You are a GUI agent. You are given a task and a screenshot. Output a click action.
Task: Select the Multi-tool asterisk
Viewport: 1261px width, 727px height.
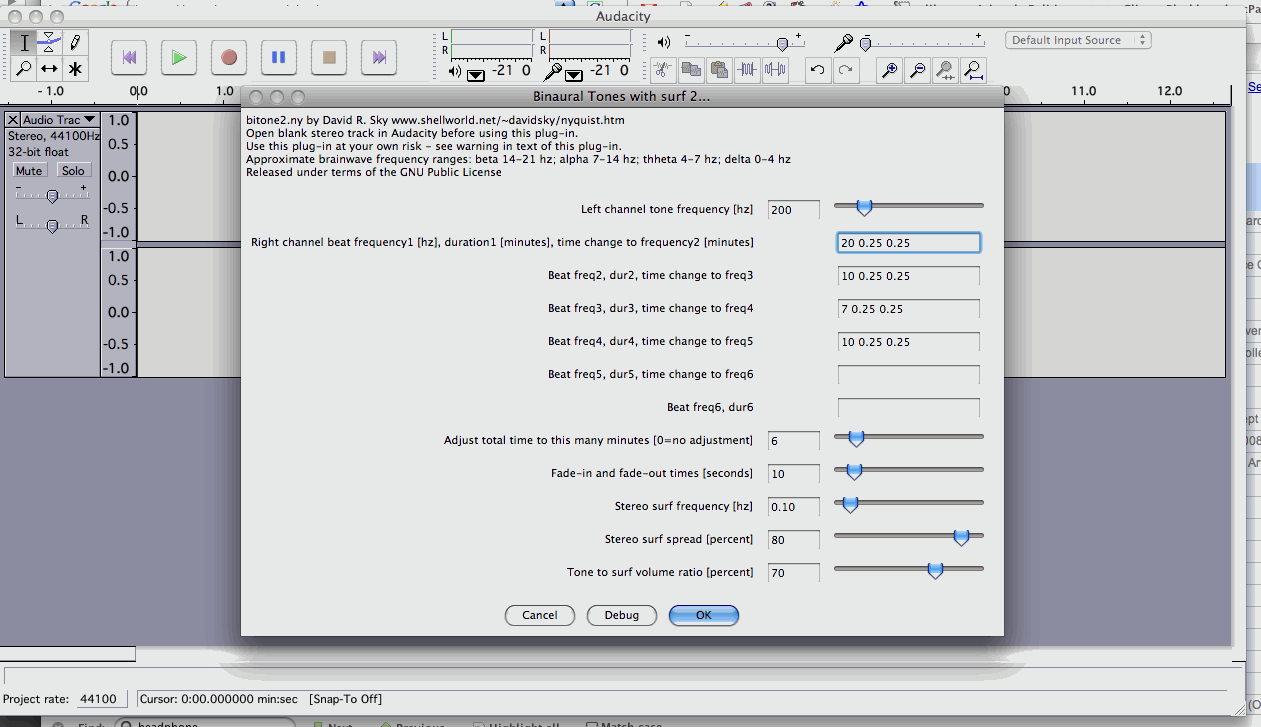tap(75, 68)
